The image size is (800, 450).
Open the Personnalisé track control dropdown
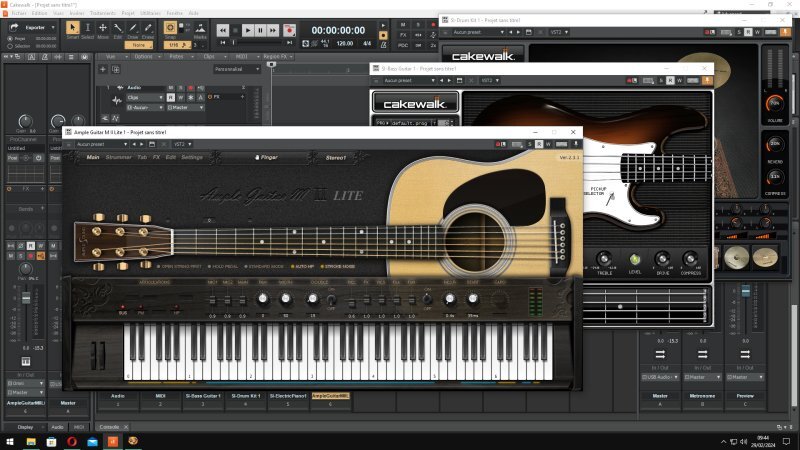tap(237, 69)
